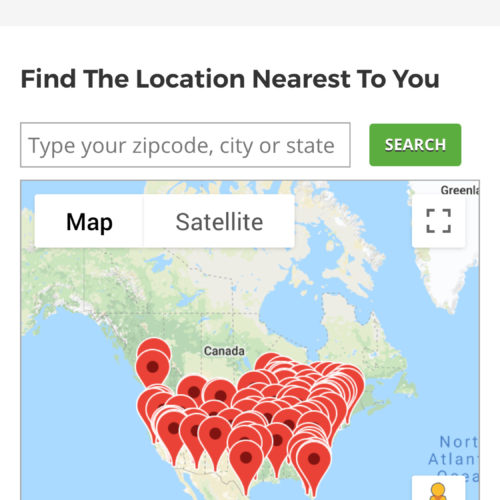
Task: Select the pin near the Dakotas beside Montana
Action: pos(220,393)
